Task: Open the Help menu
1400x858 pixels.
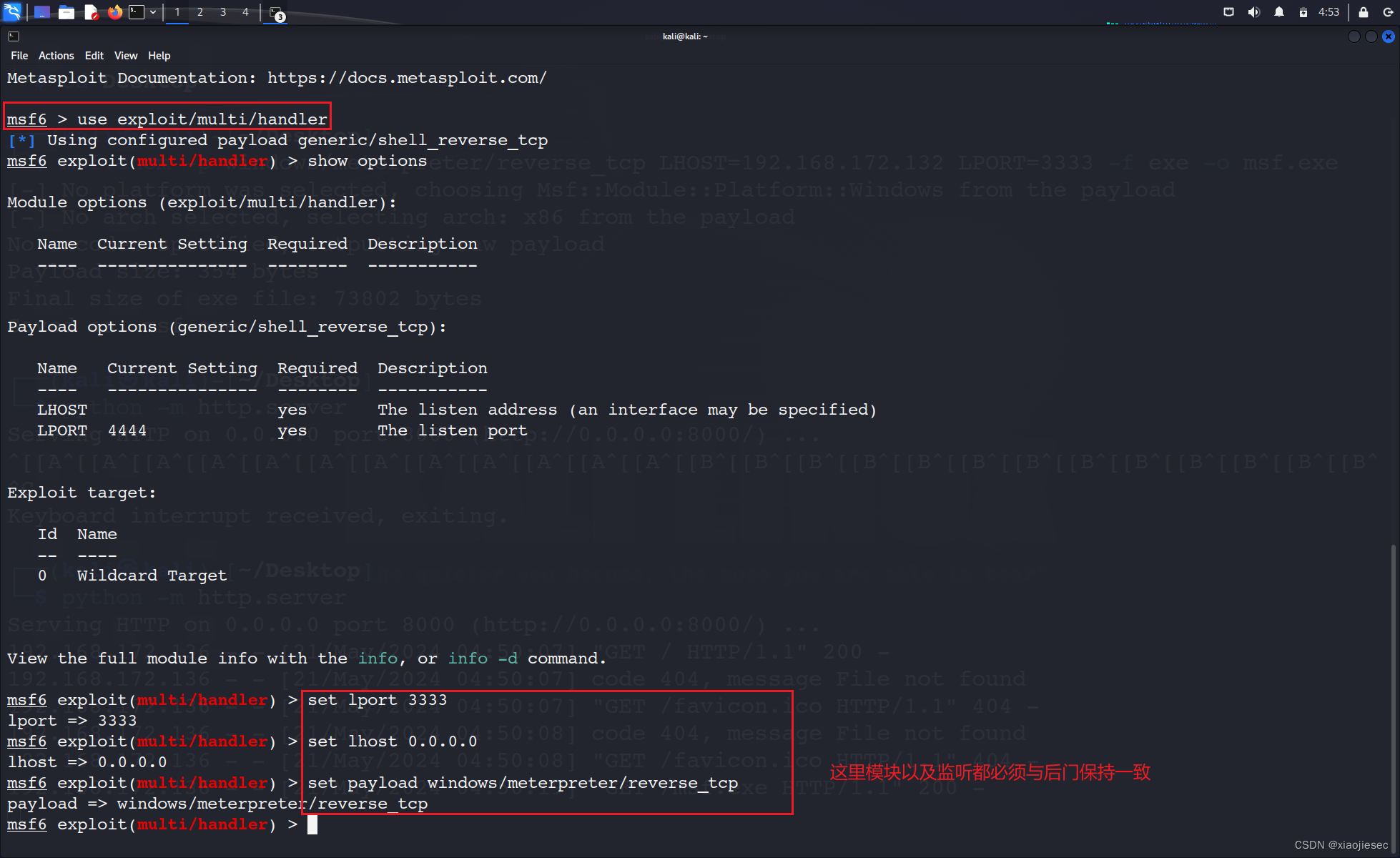Action: [x=159, y=56]
